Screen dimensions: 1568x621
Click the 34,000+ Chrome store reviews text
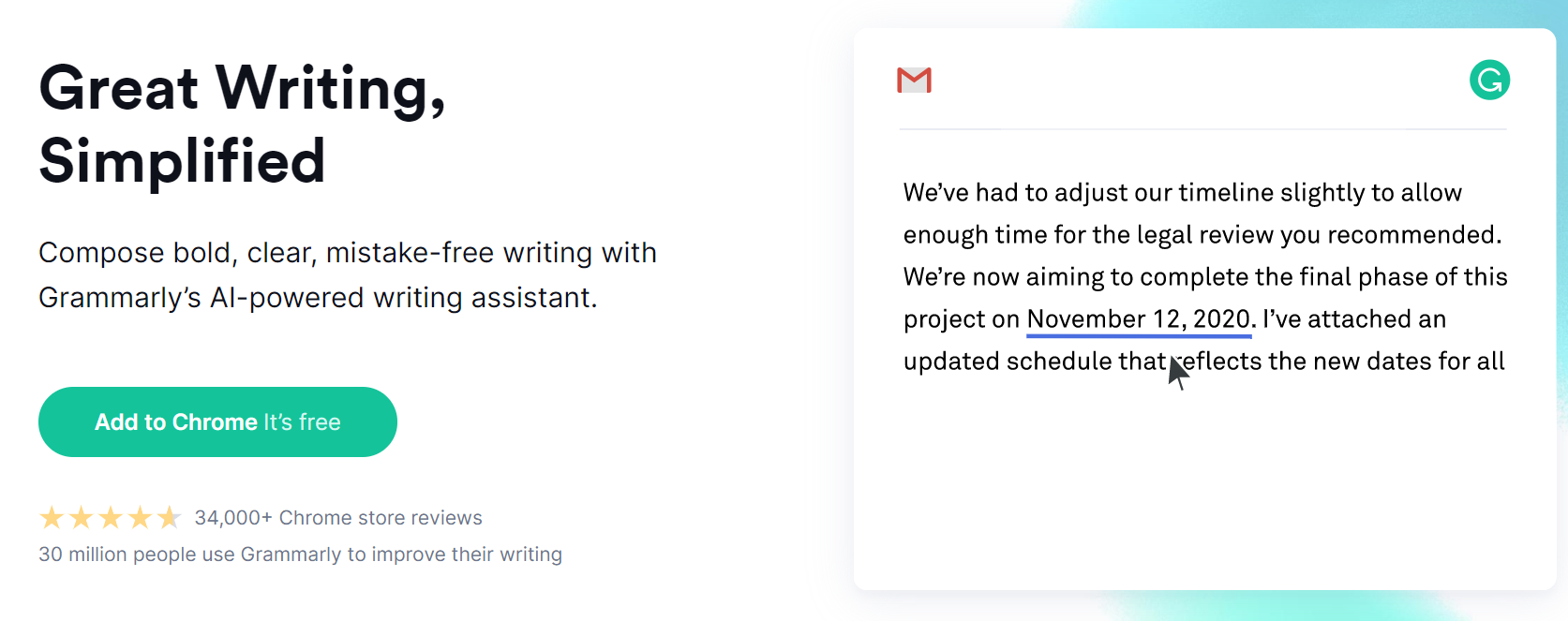click(338, 518)
